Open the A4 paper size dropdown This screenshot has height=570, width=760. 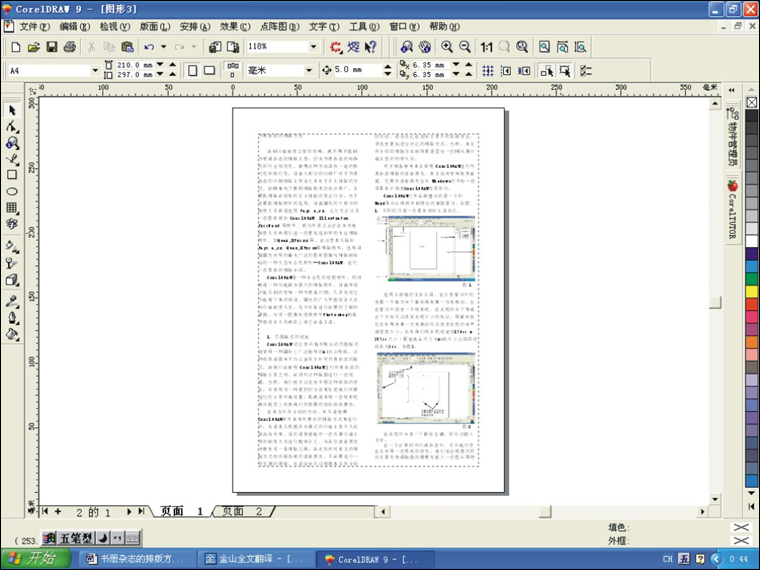click(x=95, y=71)
